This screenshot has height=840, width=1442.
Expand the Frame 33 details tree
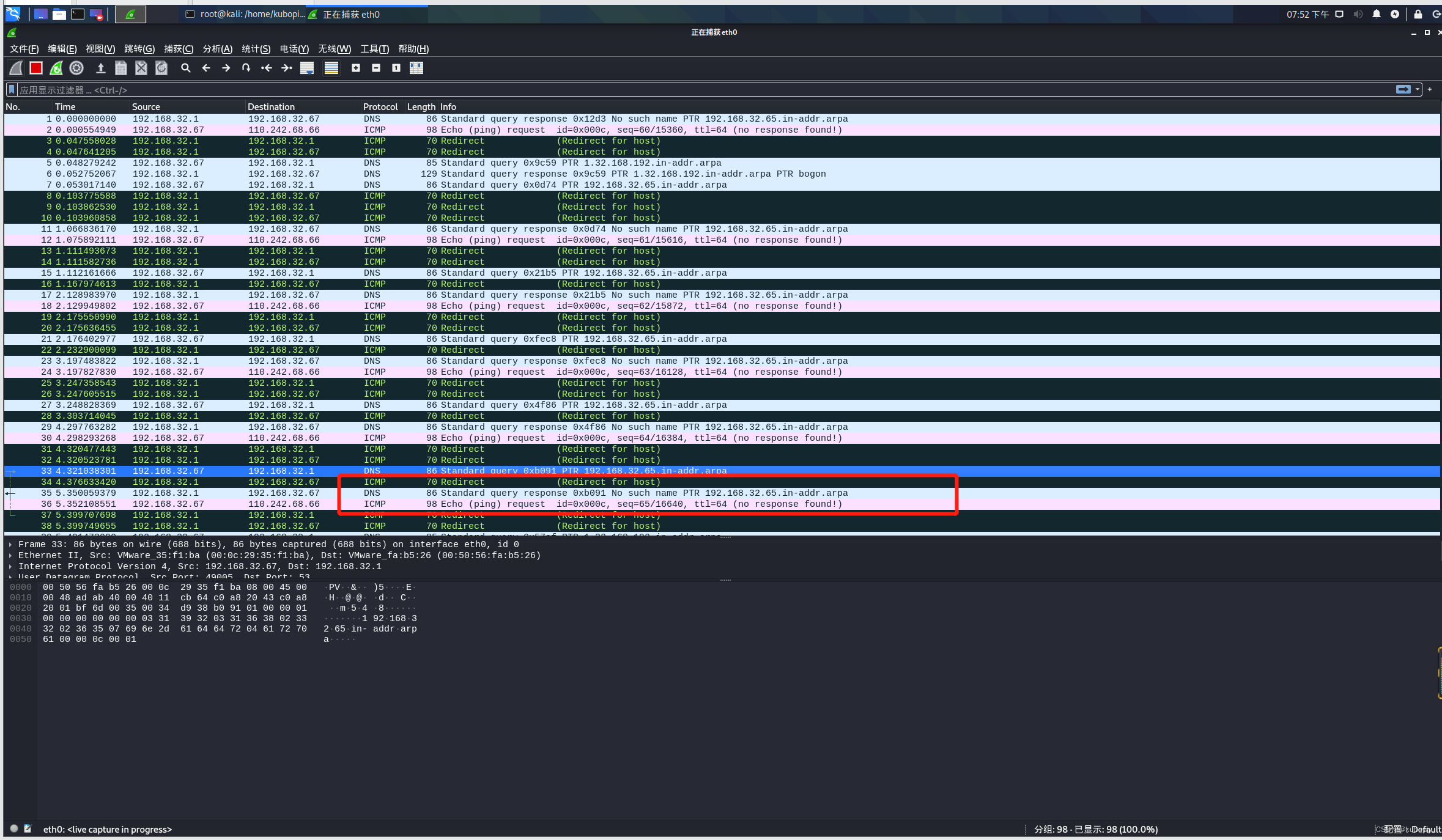point(10,544)
